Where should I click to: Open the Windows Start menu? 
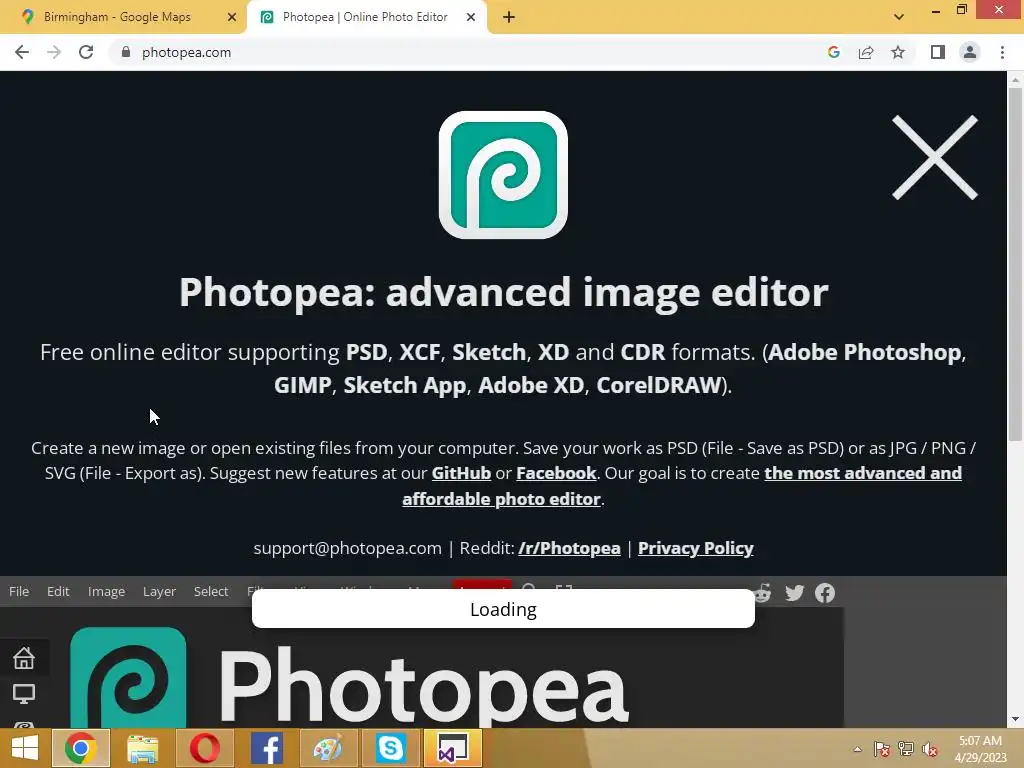pos(25,748)
